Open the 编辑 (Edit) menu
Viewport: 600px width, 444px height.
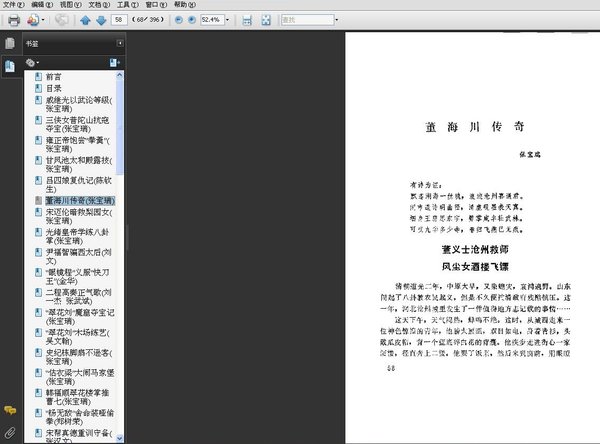42,5
